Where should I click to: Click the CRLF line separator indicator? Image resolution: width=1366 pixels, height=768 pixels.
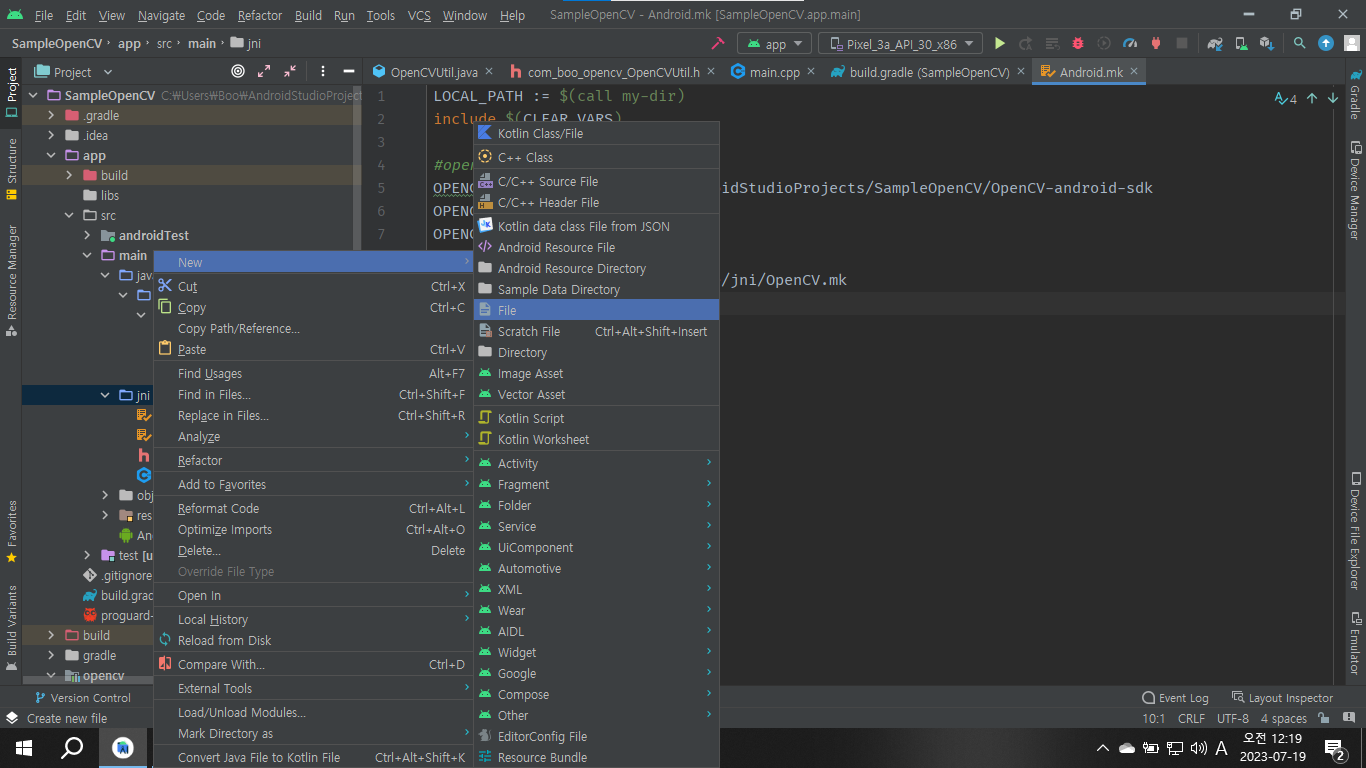coord(1191,718)
